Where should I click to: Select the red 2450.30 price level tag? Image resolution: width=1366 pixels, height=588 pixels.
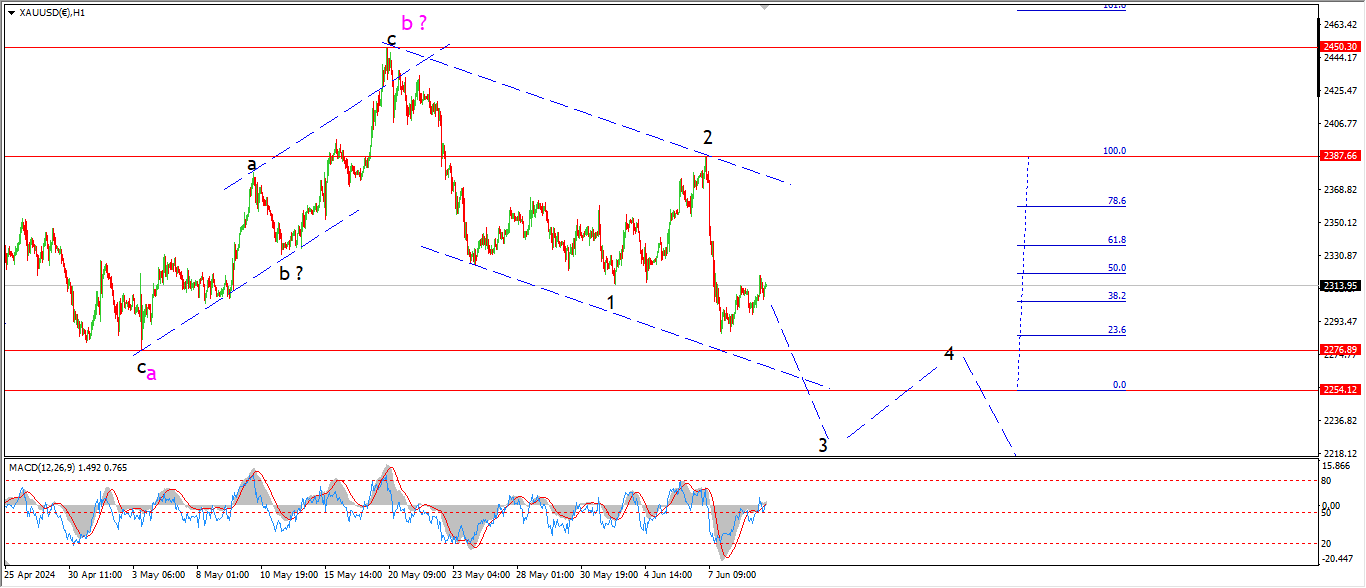click(x=1339, y=47)
